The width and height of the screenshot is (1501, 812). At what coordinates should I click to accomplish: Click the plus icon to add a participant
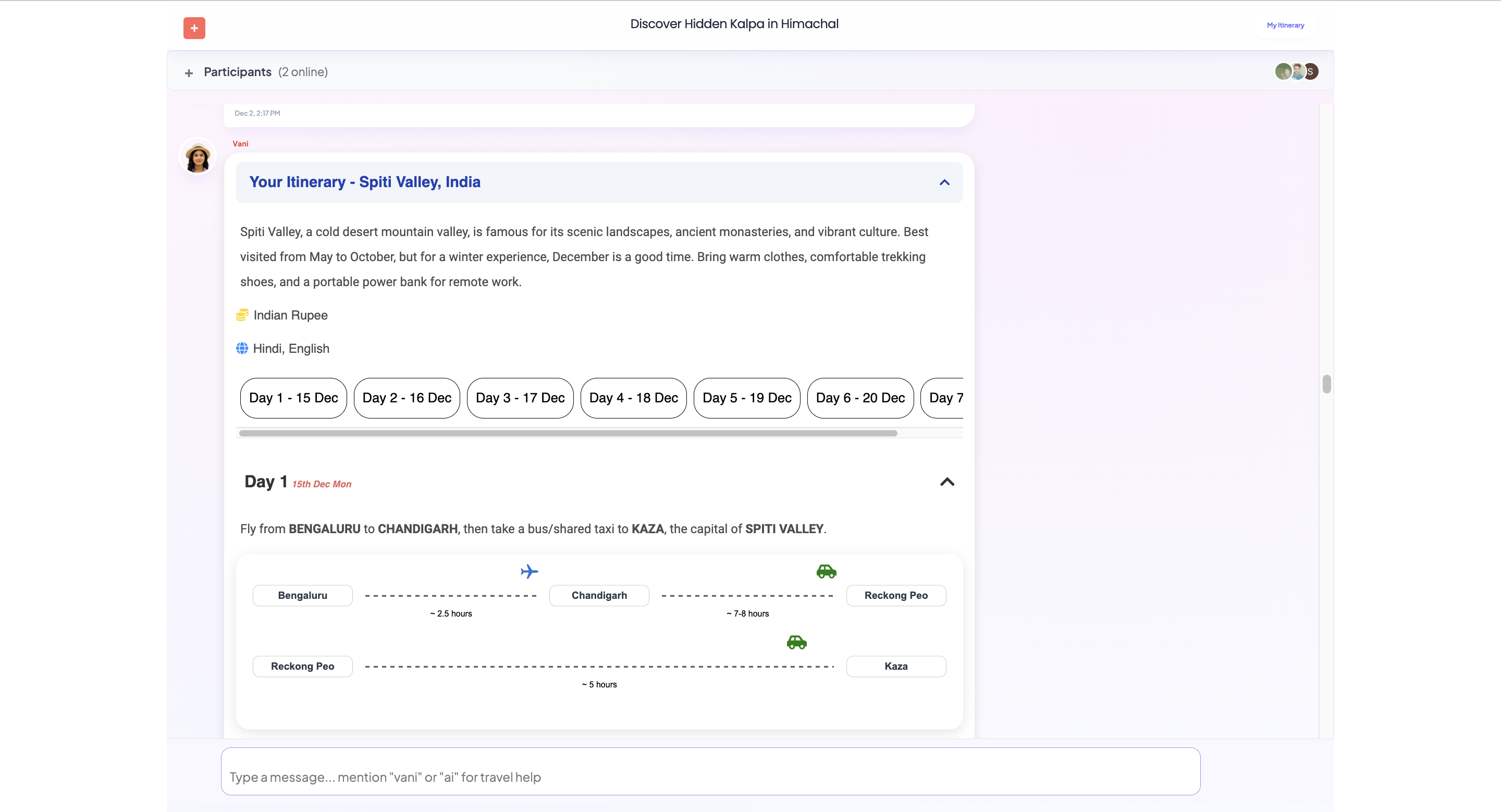pos(189,72)
